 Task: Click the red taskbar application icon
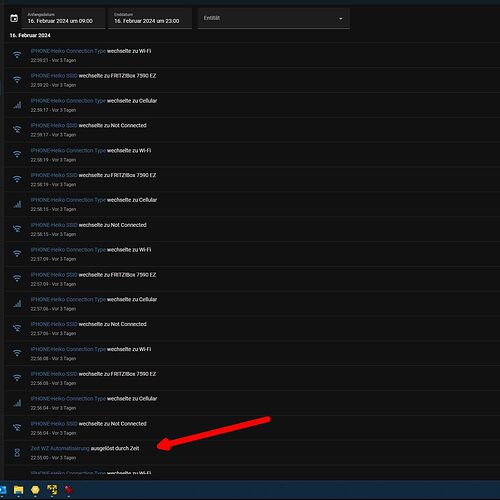click(x=69, y=490)
